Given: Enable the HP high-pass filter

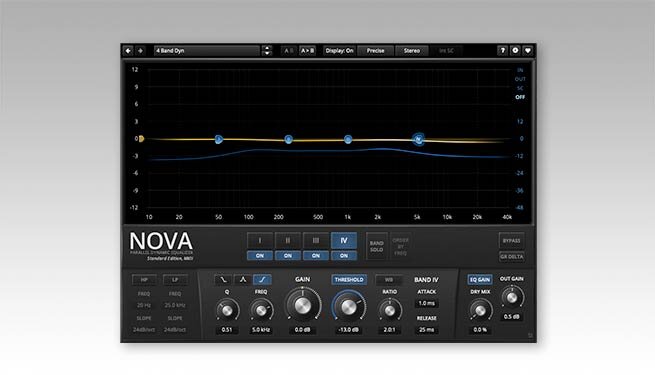Looking at the screenshot, I should (144, 280).
